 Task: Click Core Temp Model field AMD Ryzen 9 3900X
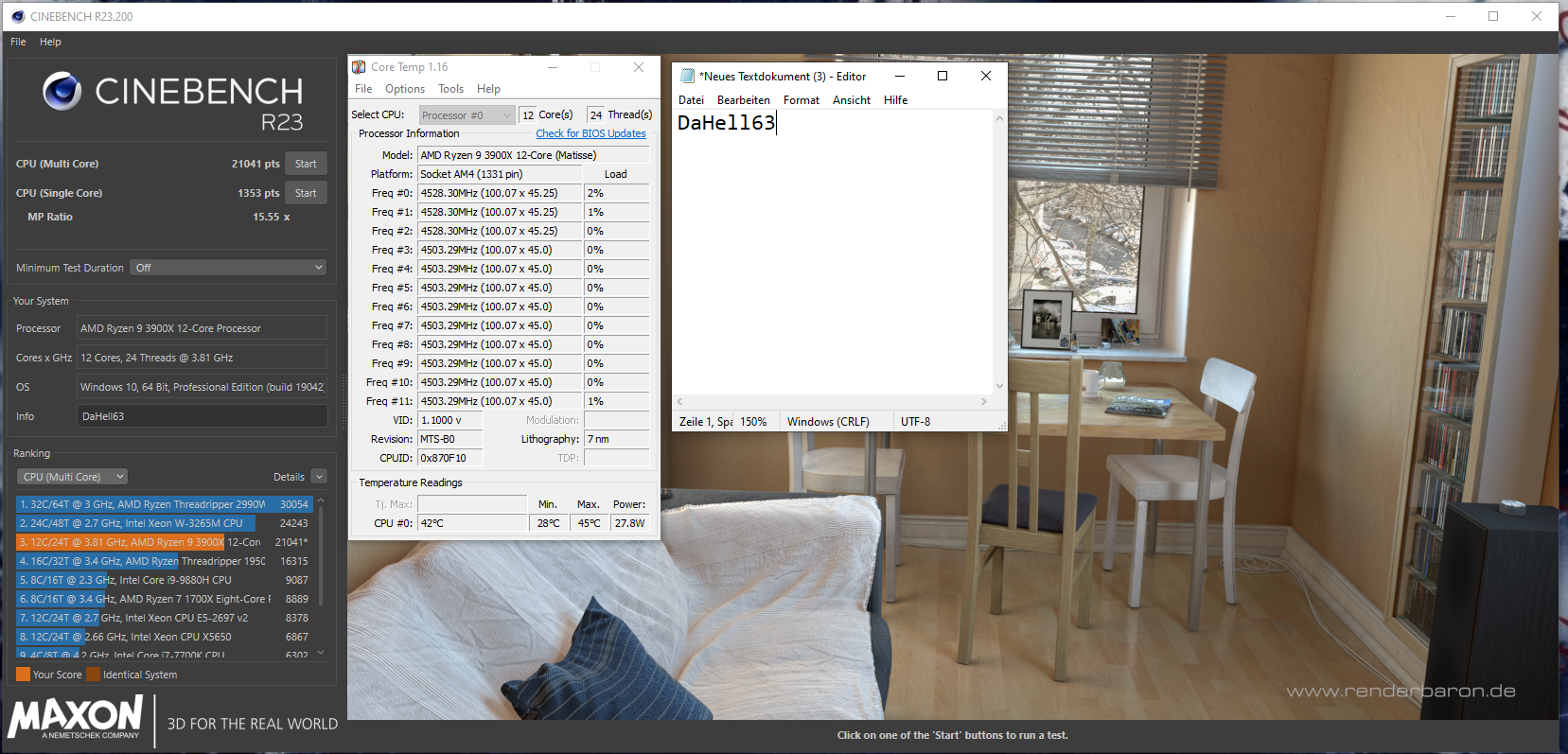pyautogui.click(x=533, y=155)
